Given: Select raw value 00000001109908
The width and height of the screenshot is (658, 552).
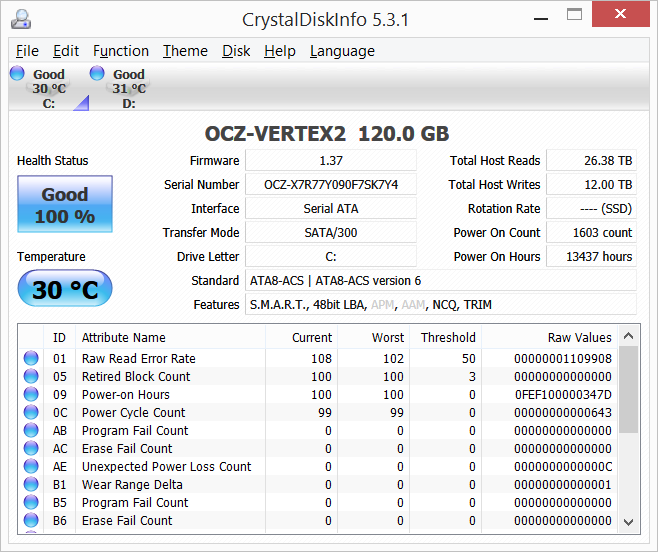Looking at the screenshot, I should (x=563, y=358).
